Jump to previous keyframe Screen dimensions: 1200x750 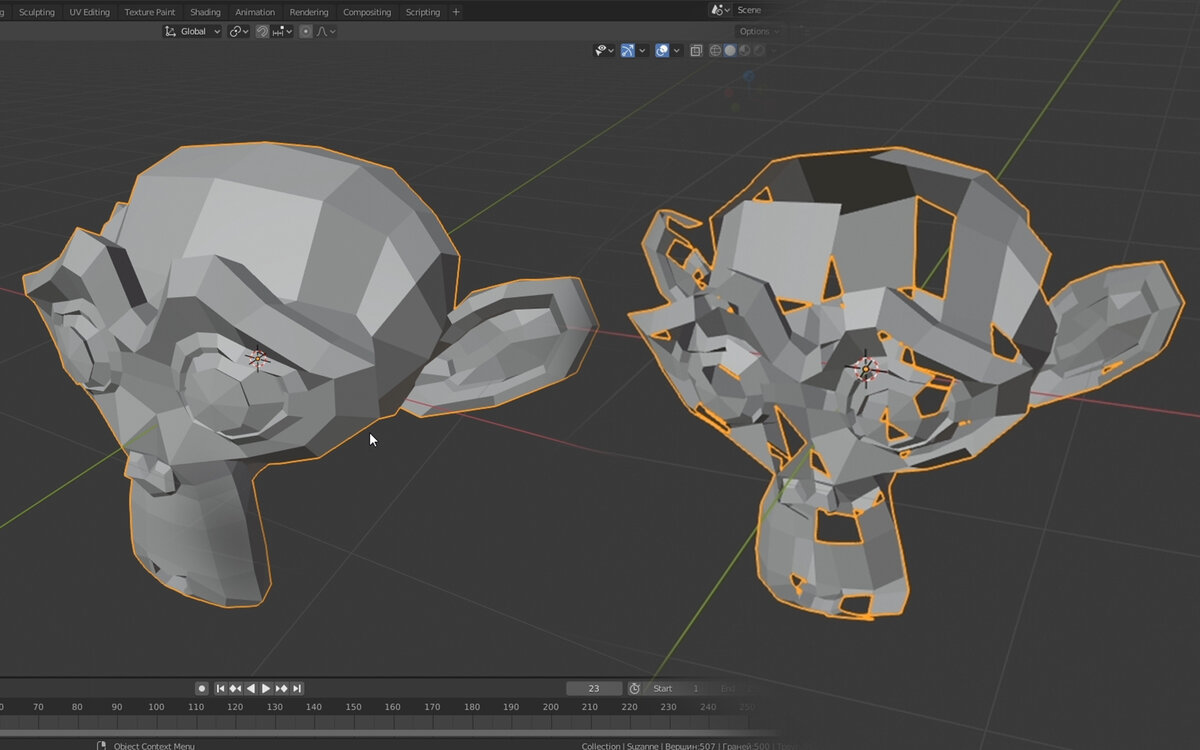235,688
